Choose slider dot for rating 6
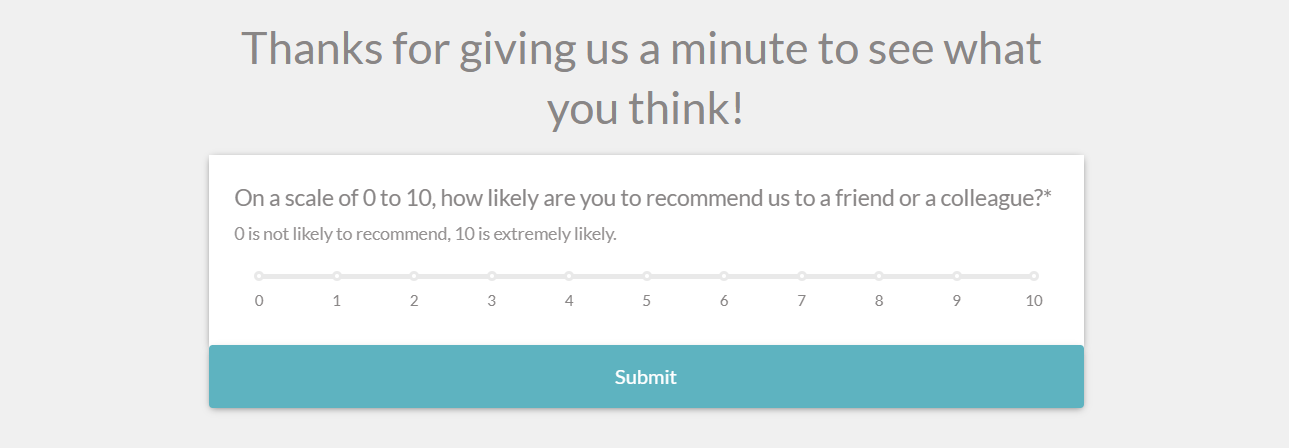Image resolution: width=1289 pixels, height=448 pixels. [724, 276]
